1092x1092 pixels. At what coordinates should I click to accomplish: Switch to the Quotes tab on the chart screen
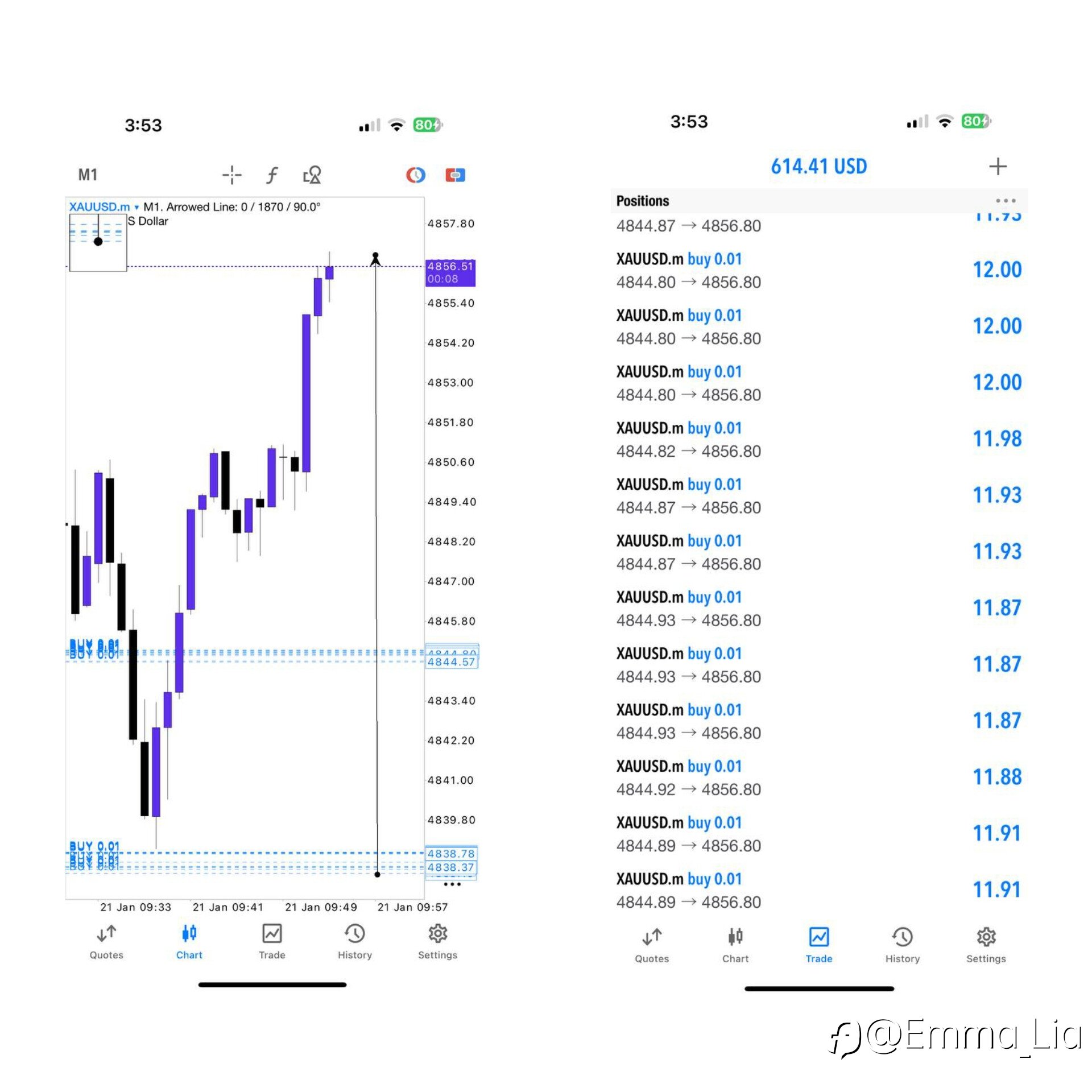point(106,942)
